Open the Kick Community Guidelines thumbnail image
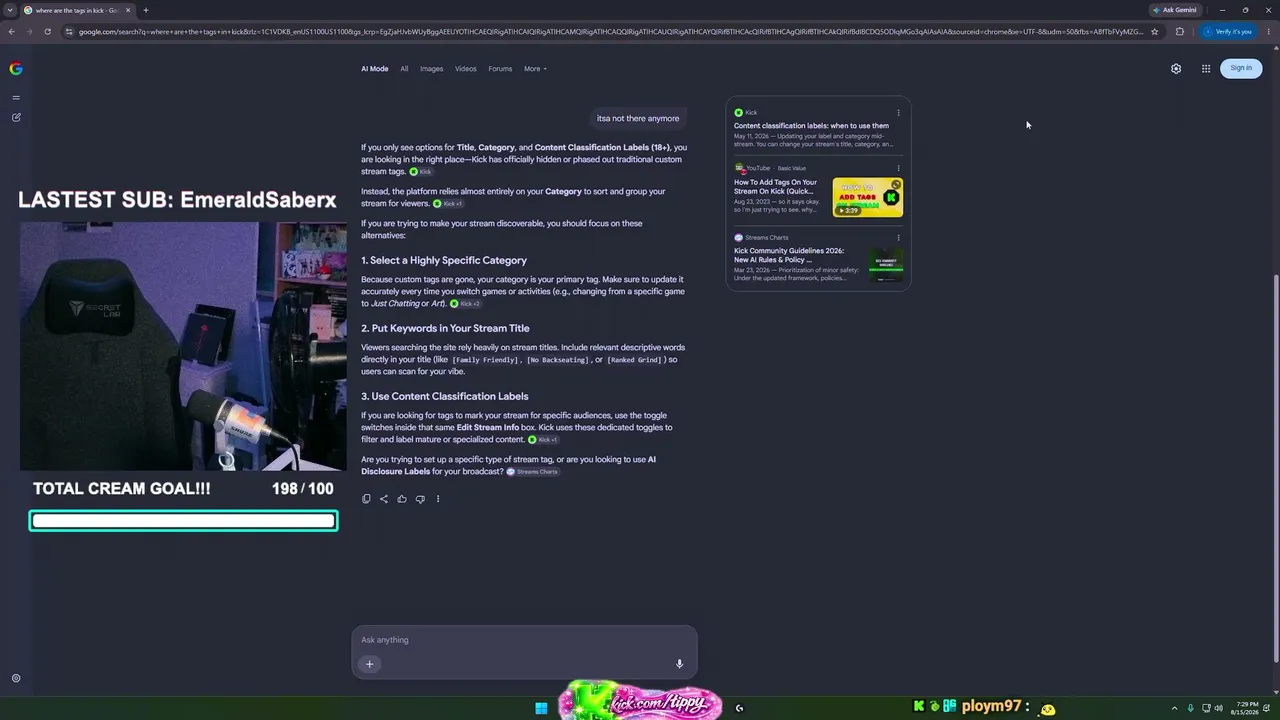 [x=886, y=265]
